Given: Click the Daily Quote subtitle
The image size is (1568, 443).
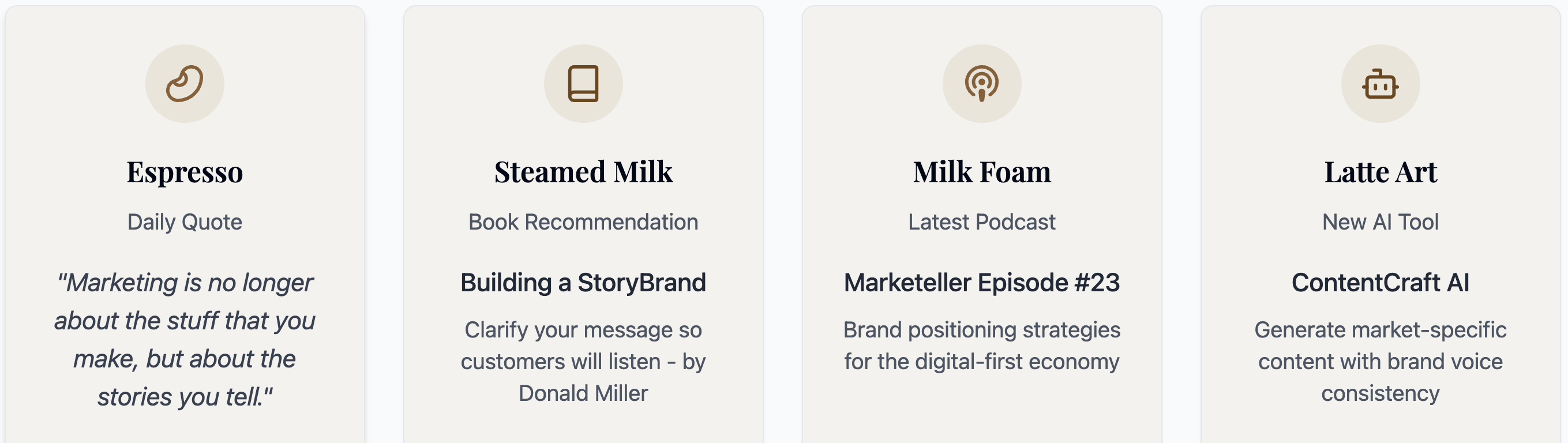Looking at the screenshot, I should [185, 222].
